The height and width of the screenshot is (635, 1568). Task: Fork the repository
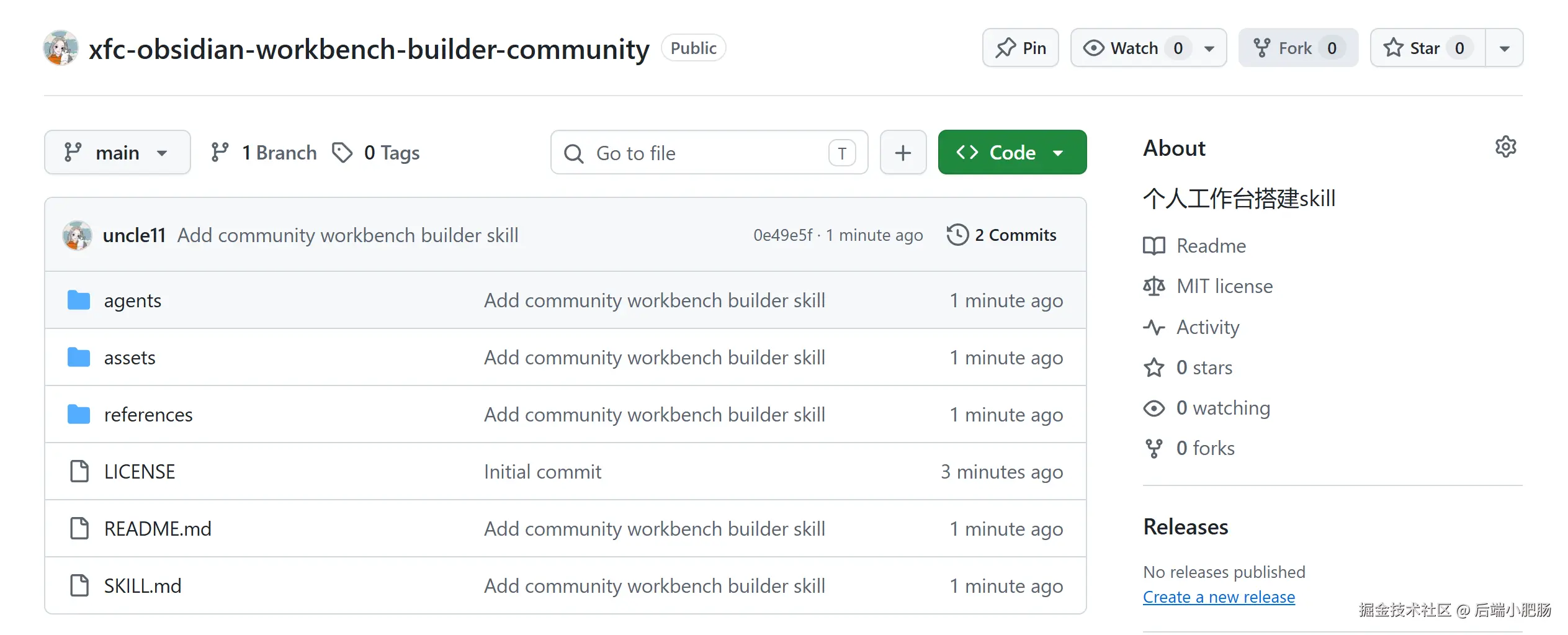click(x=1298, y=48)
